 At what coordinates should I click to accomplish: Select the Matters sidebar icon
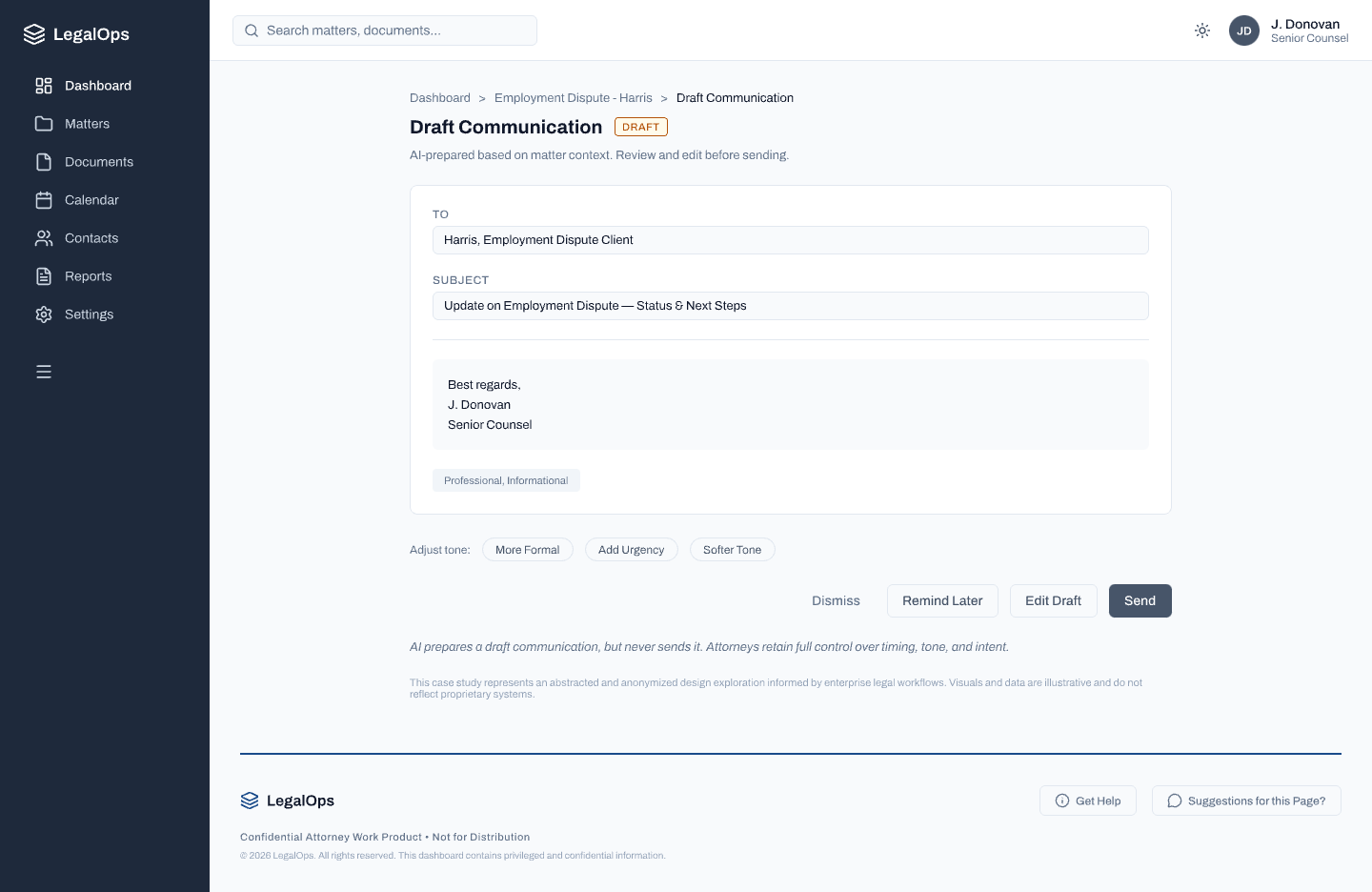tap(44, 123)
